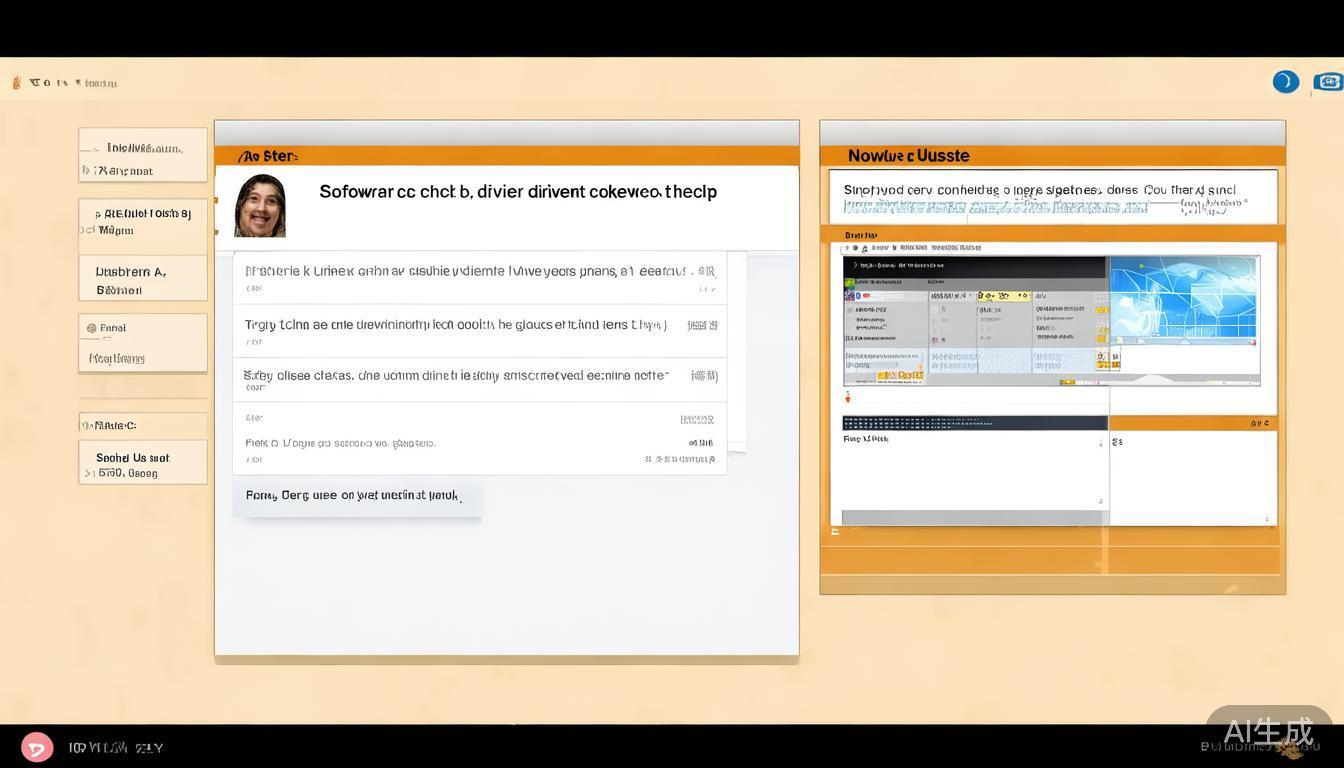1344x768 pixels.
Task: Select the 'Dusbrern A.' sidebar card
Action: click(x=143, y=278)
